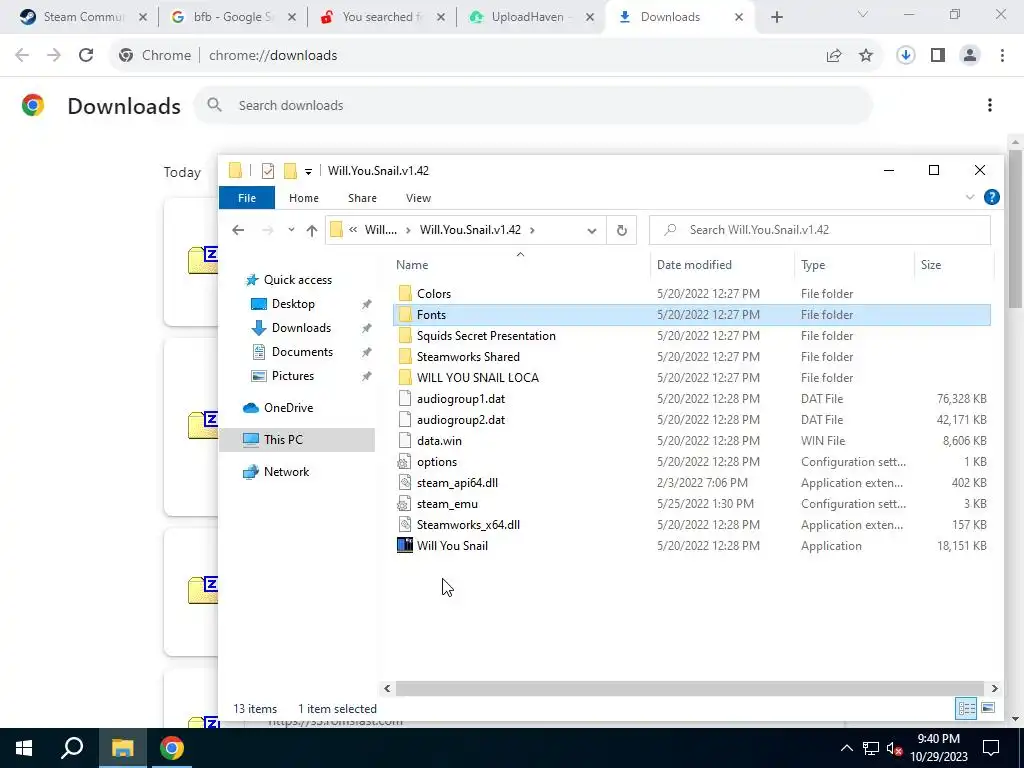Image resolution: width=1024 pixels, height=768 pixels.
Task: Open Windows taskbar search
Action: 72,748
